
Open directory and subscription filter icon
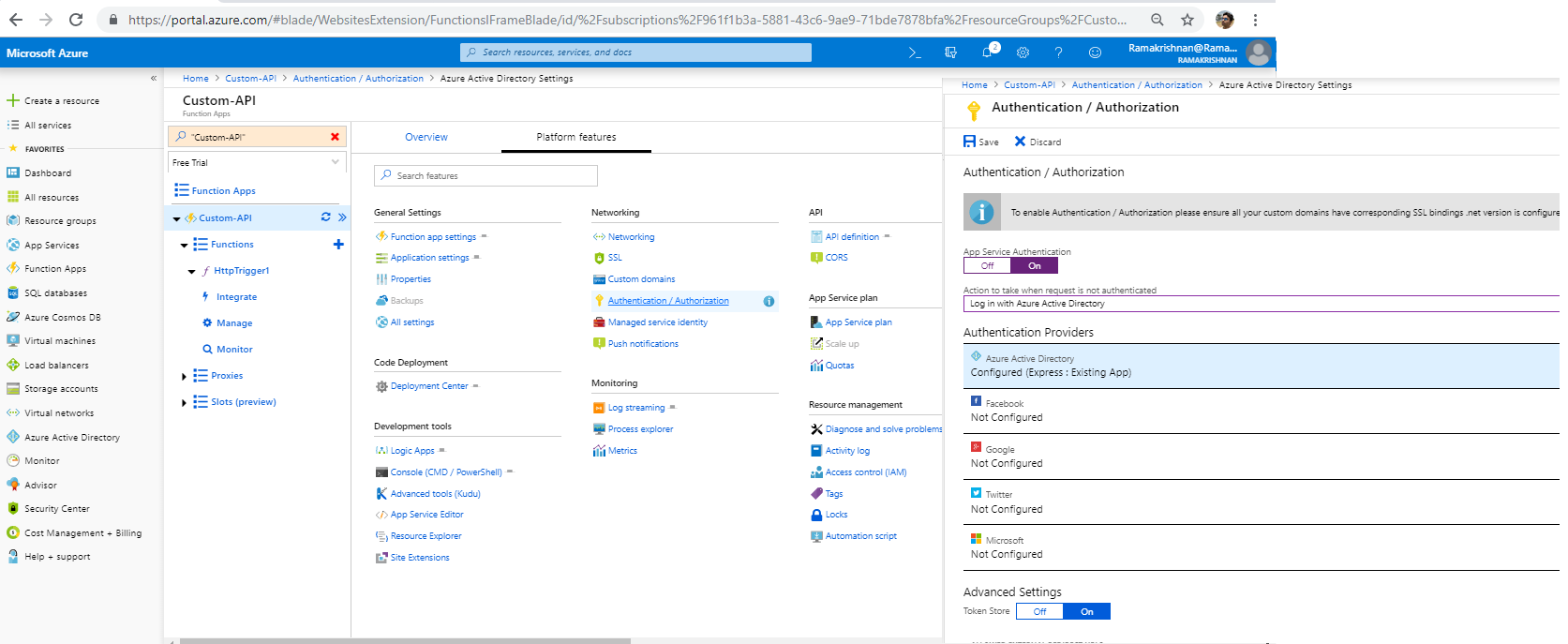950,52
